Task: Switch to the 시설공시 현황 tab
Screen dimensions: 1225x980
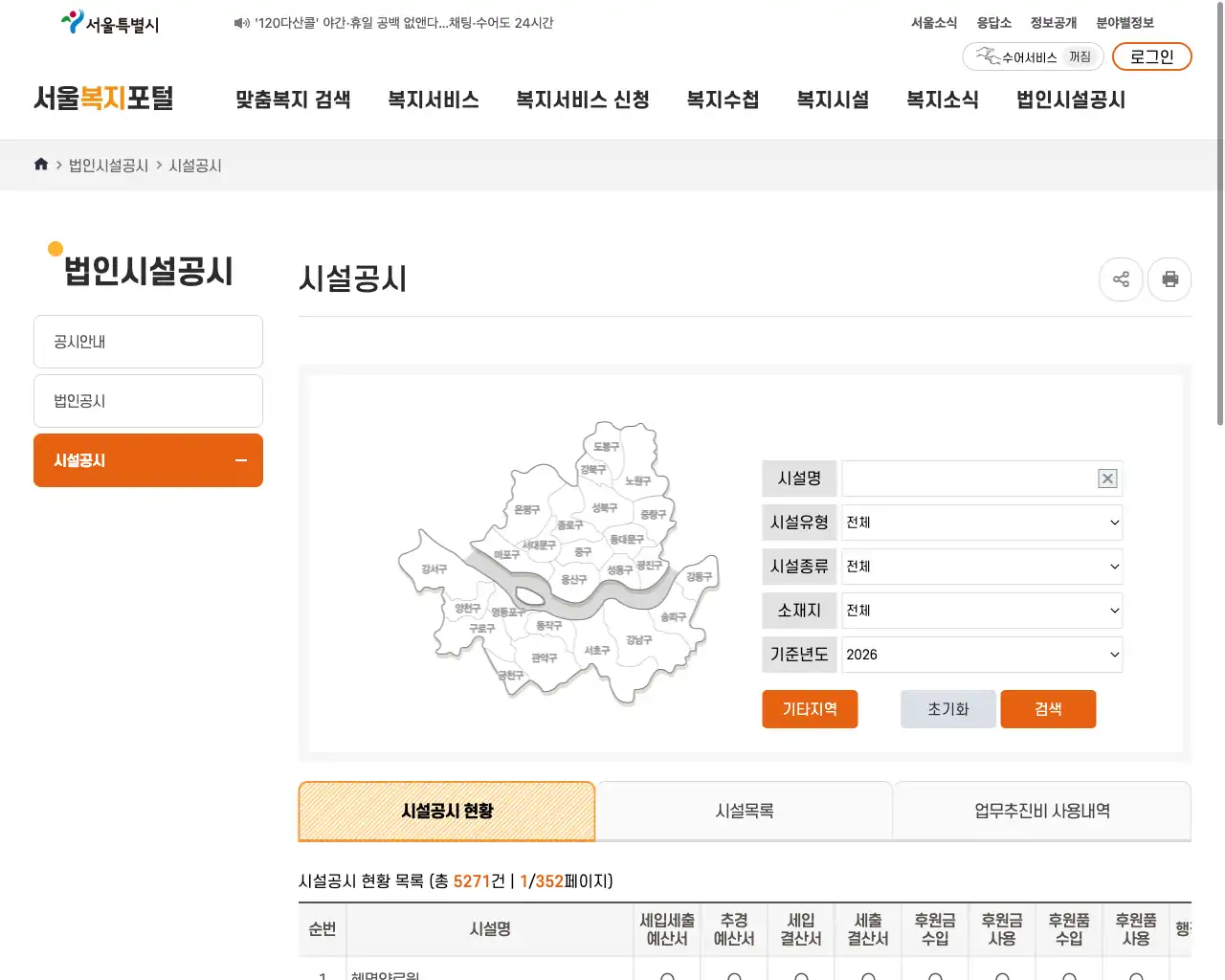Action: pyautogui.click(x=447, y=812)
